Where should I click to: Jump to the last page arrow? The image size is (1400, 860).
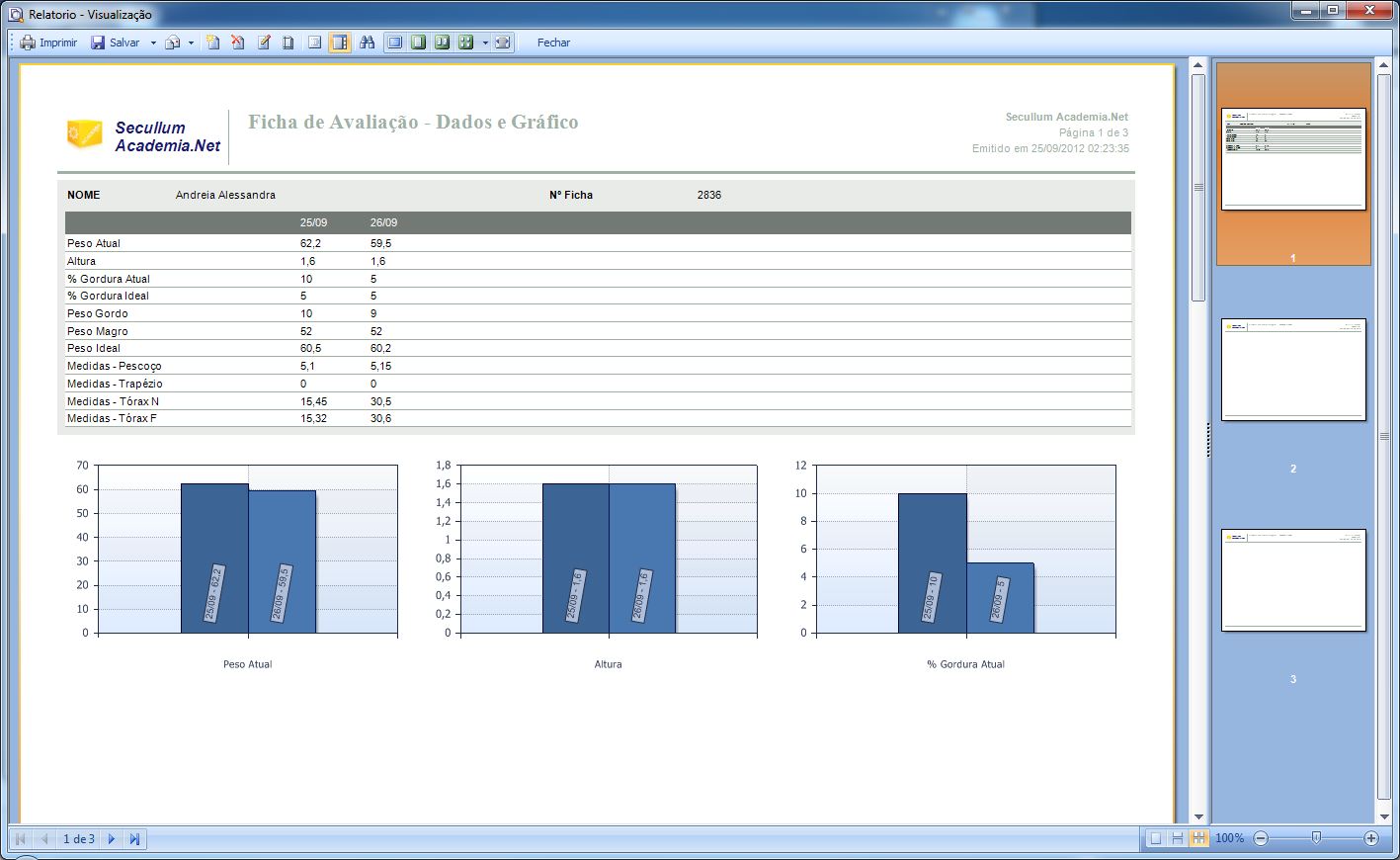134,838
